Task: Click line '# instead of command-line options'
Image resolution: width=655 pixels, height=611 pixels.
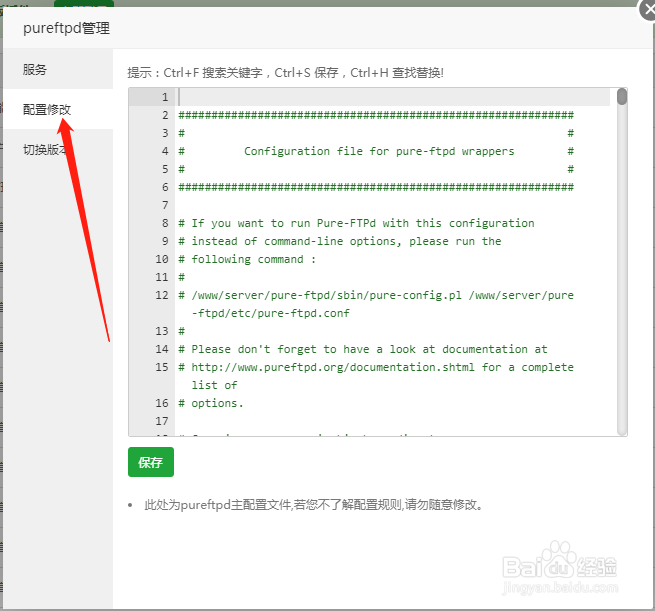Action: (340, 241)
